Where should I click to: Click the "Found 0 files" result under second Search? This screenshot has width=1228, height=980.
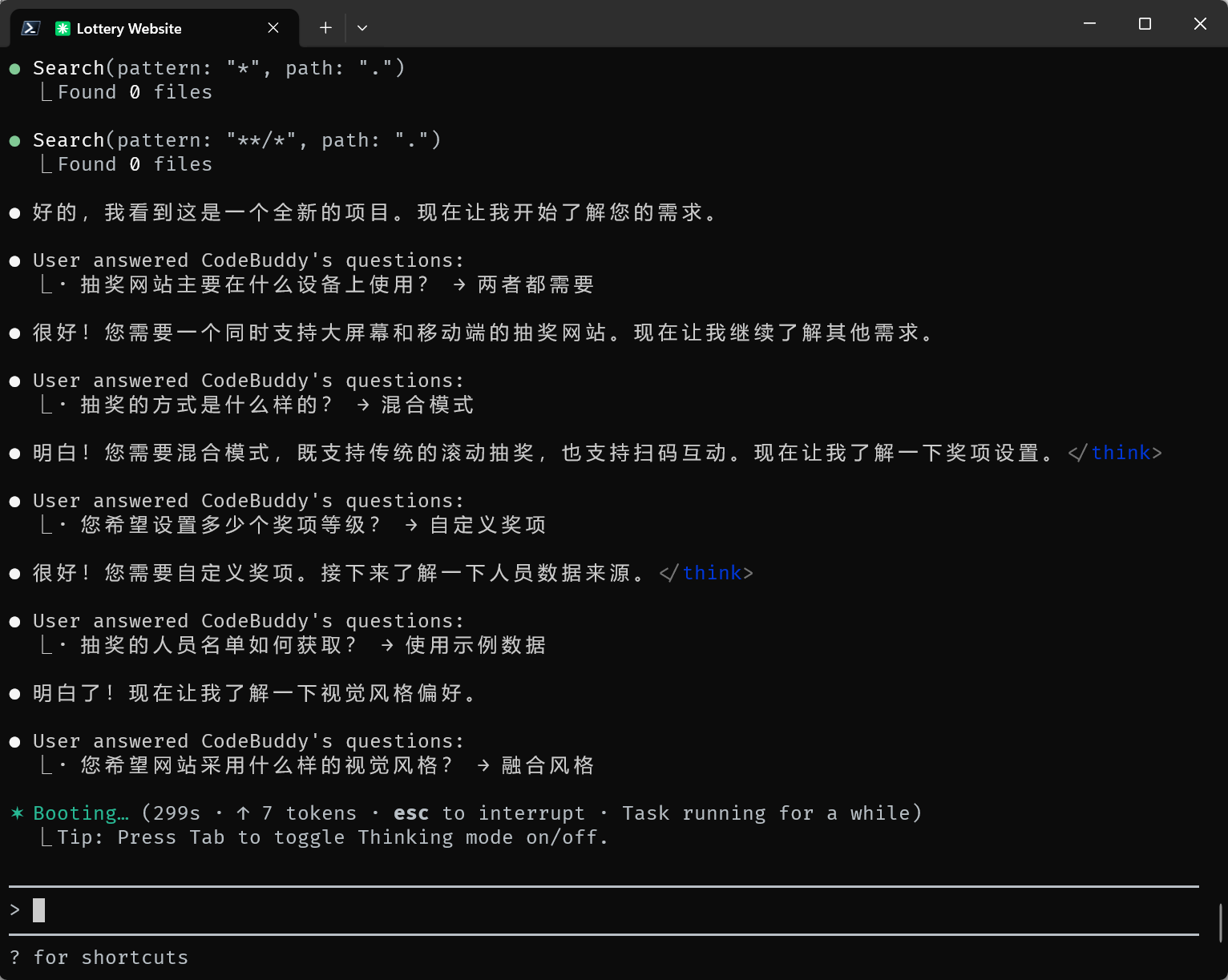(x=135, y=164)
